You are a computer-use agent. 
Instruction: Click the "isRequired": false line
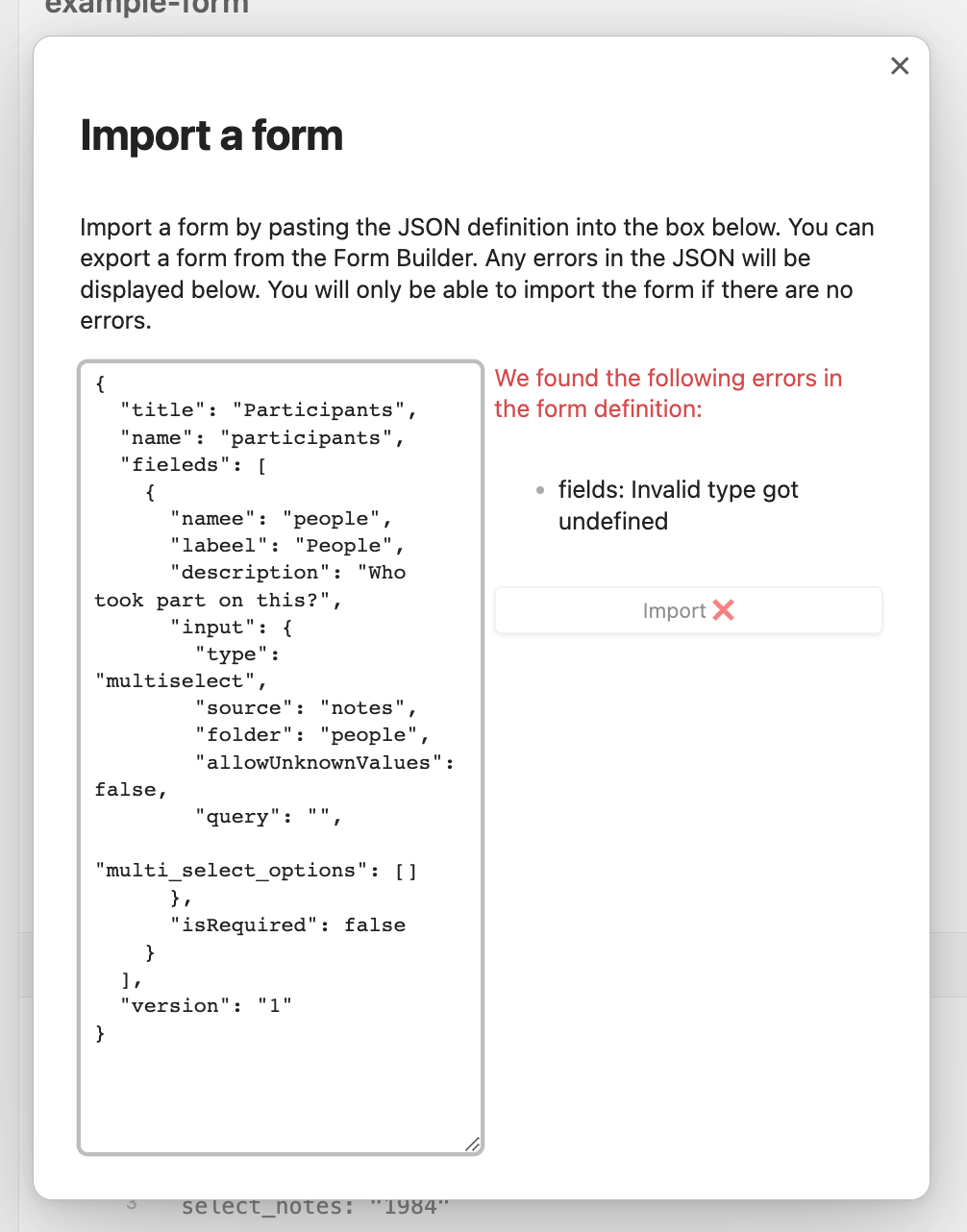coord(287,924)
